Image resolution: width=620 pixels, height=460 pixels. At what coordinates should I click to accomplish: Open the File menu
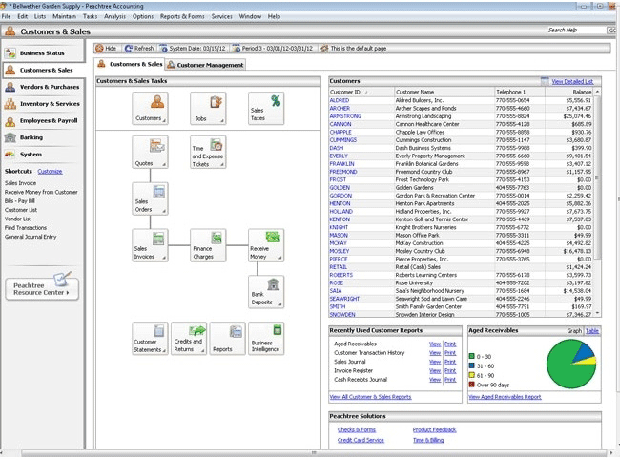(6, 16)
